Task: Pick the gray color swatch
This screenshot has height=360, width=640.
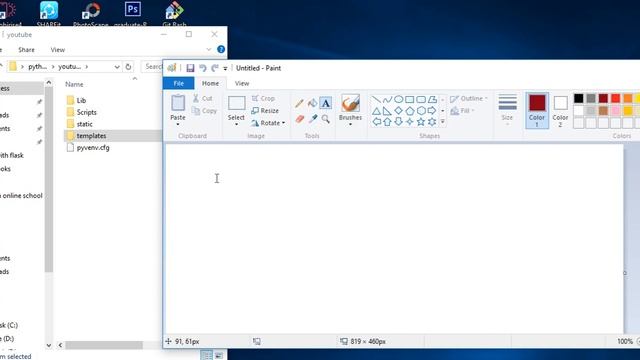Action: pos(591,98)
